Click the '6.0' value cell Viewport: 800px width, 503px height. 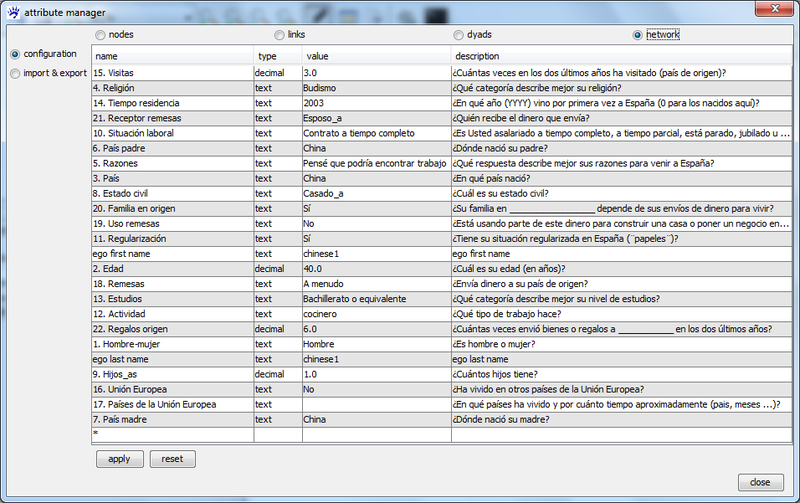pyautogui.click(x=377, y=329)
